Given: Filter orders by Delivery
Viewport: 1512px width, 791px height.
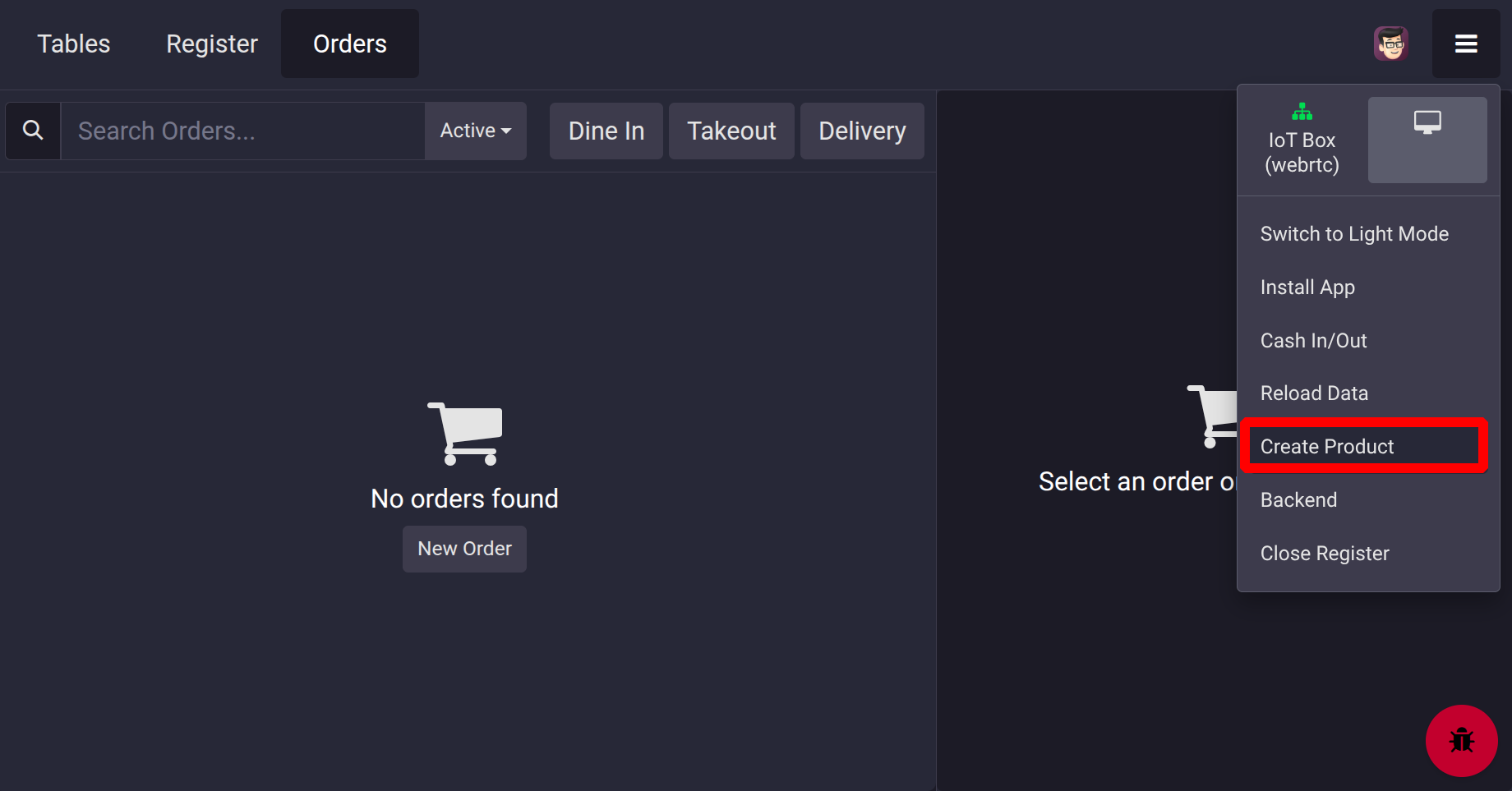Looking at the screenshot, I should pos(862,131).
